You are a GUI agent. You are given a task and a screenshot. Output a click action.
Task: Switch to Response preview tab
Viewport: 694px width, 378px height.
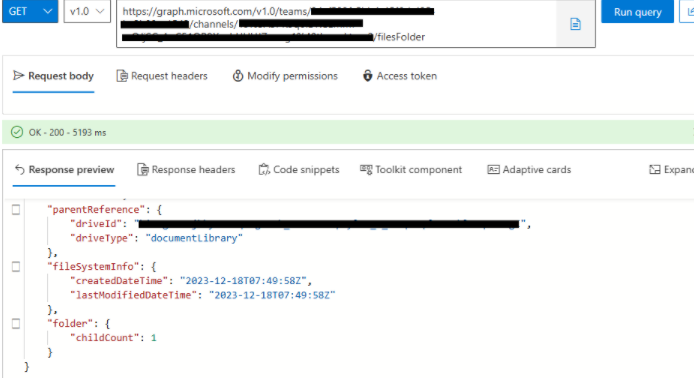(x=64, y=170)
